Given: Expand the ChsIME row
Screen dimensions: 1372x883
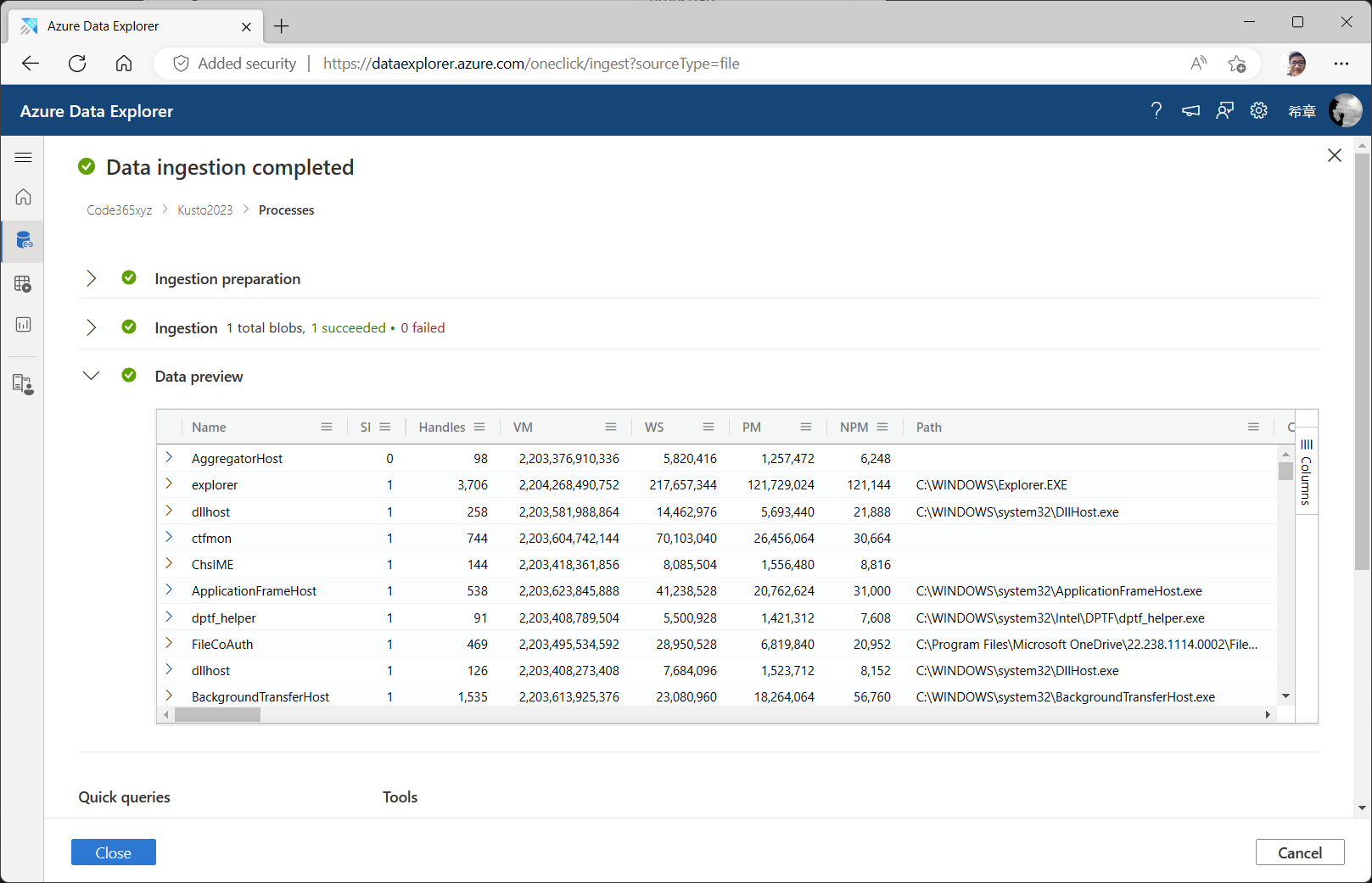Looking at the screenshot, I should point(169,563).
